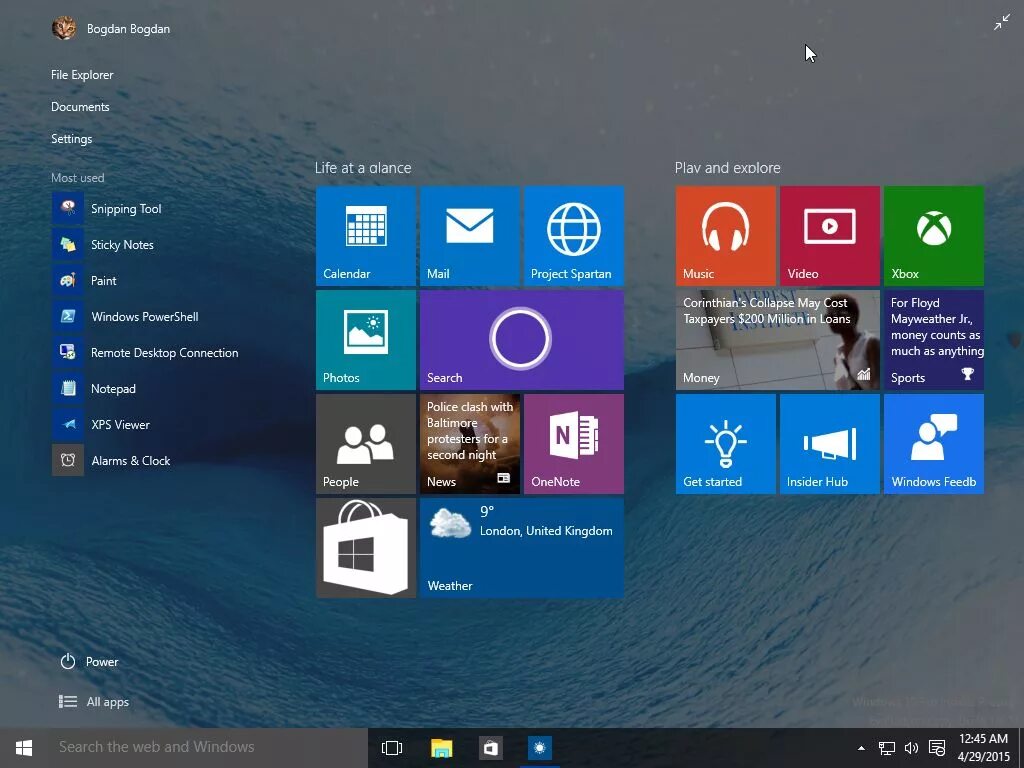Open Windows PowerShell from Most used

[x=125, y=317]
